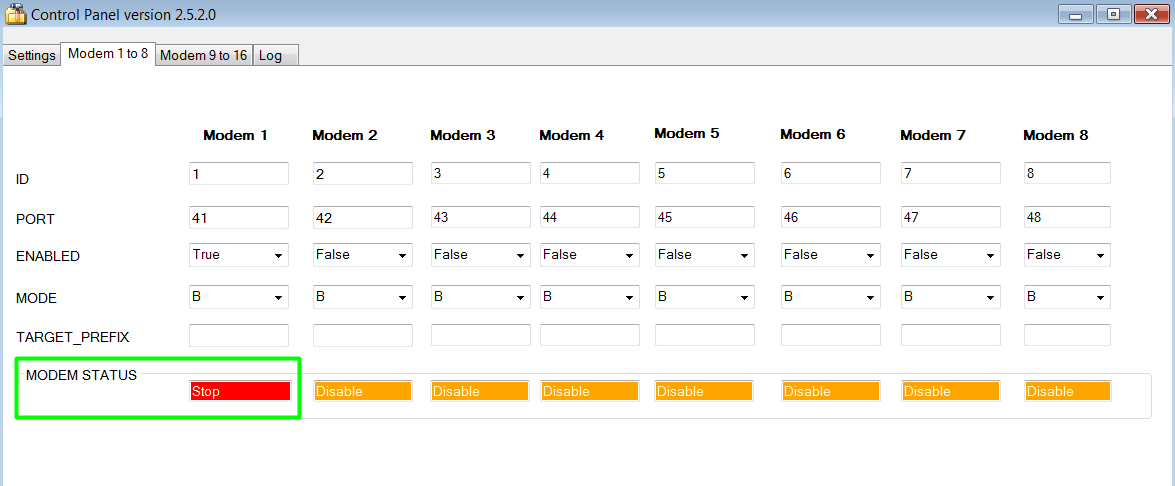Click Modem 5 TARGET_PREFIX text box
Viewport: 1175px width, 486px height.
coord(704,335)
